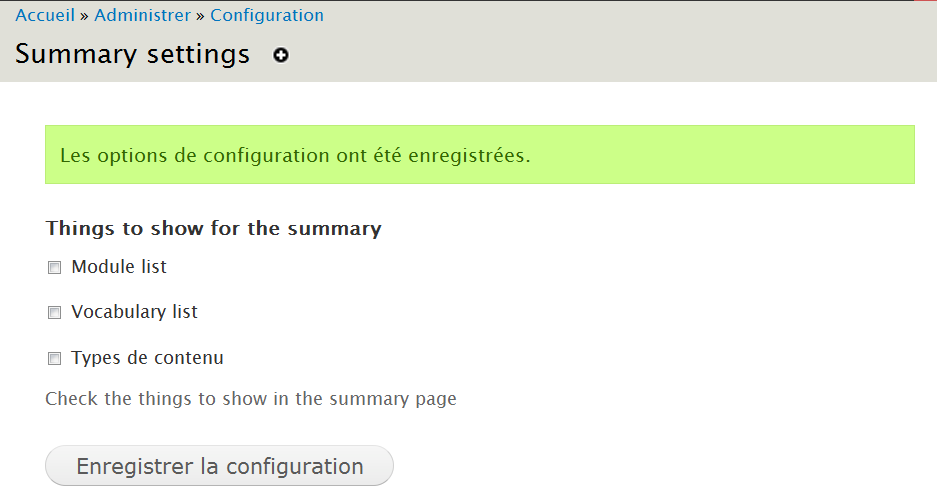Click the "Summary settings" page title
The width and height of the screenshot is (937, 504).
click(132, 54)
